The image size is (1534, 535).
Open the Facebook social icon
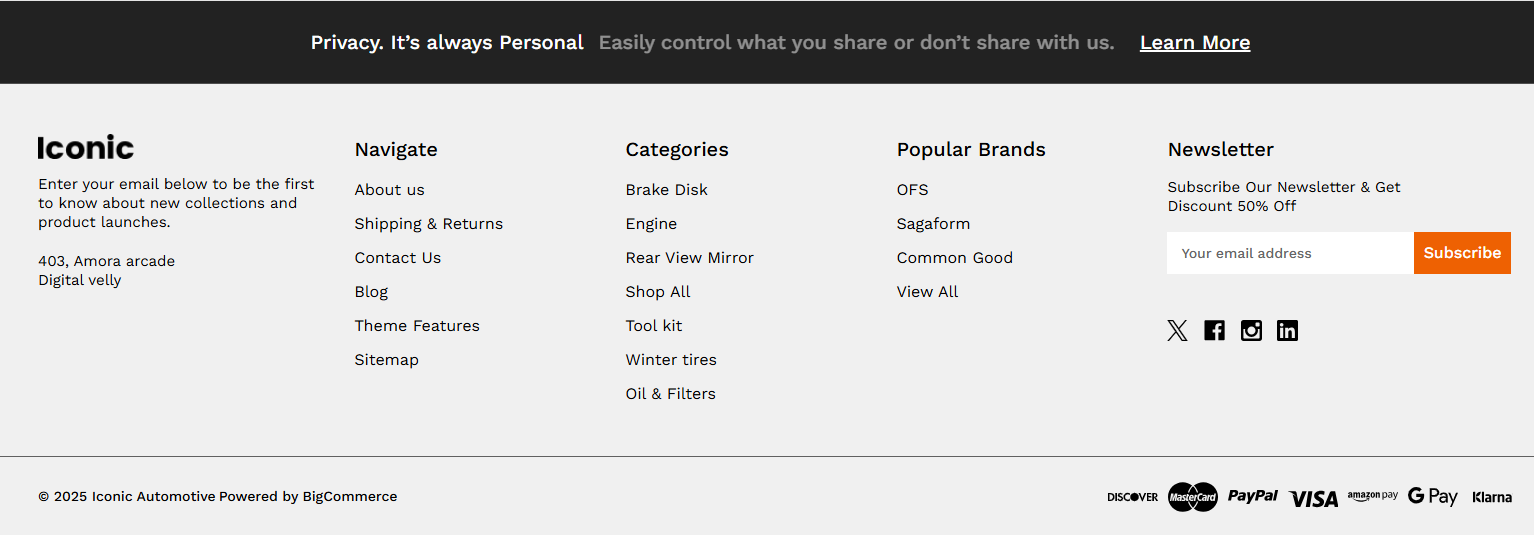point(1214,331)
